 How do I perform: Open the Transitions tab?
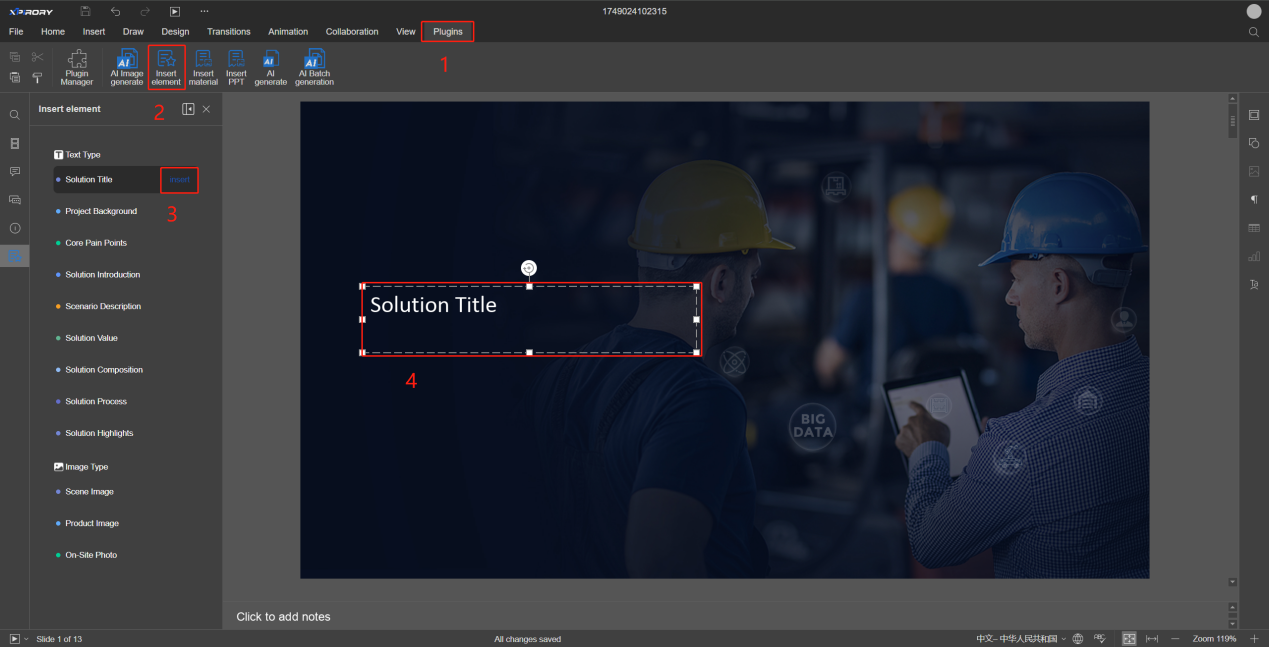coord(228,32)
